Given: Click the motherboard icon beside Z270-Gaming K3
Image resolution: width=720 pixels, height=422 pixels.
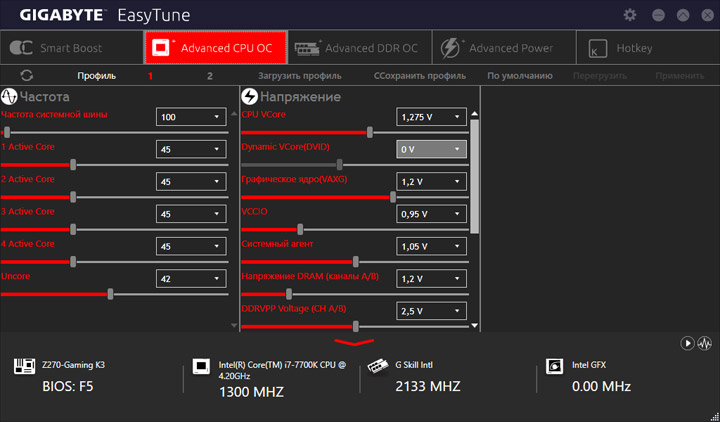Looking at the screenshot, I should (x=24, y=366).
